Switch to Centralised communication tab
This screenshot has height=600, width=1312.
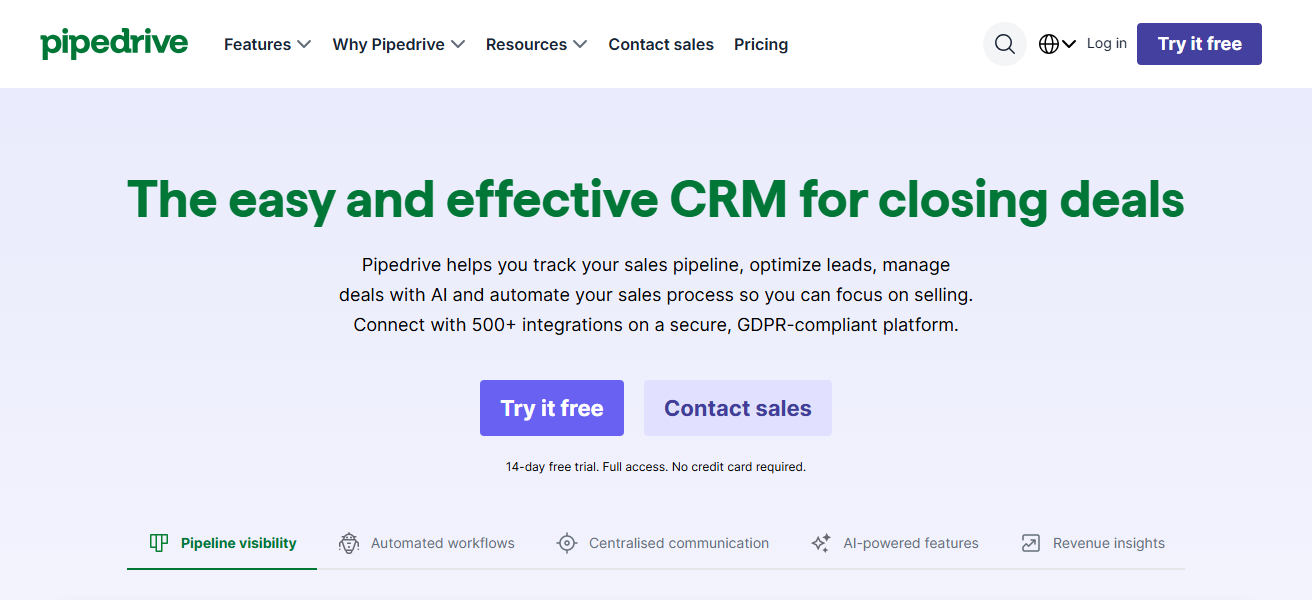coord(678,543)
